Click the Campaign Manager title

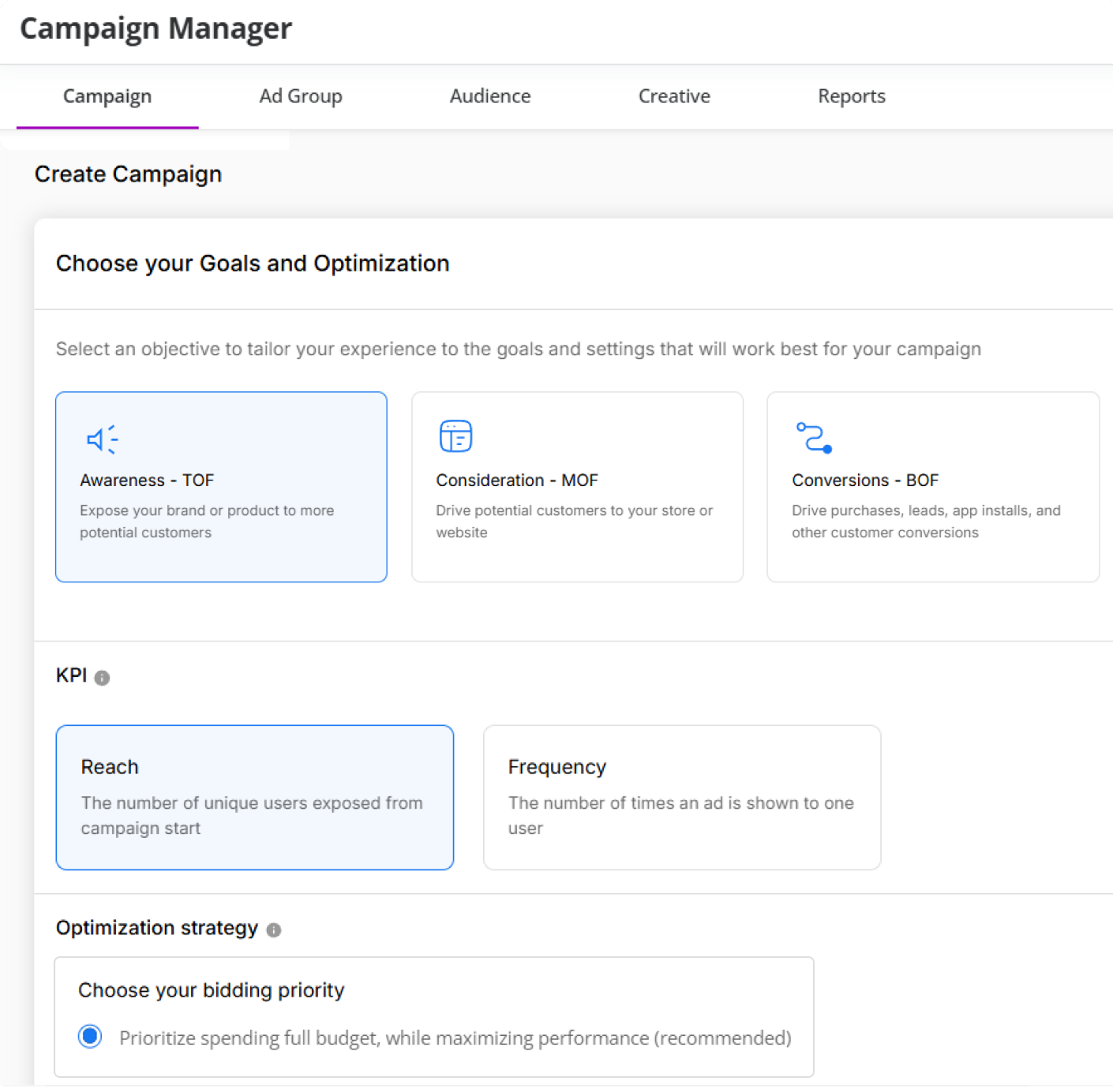156,28
